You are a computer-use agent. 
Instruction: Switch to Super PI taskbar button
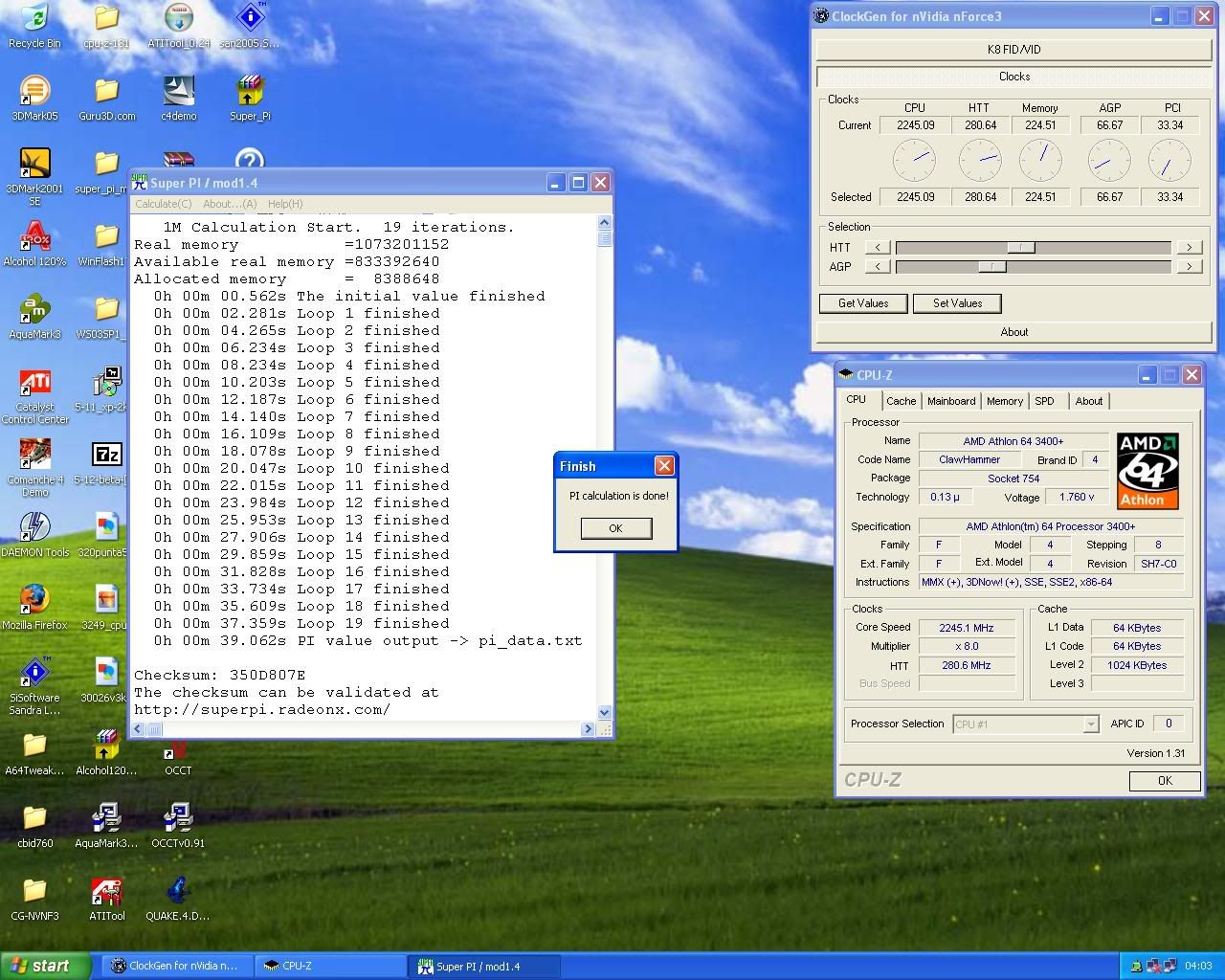click(484, 967)
